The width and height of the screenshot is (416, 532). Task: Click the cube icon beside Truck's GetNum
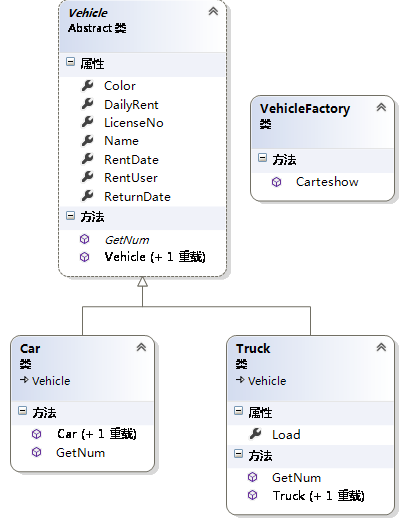(x=252, y=477)
